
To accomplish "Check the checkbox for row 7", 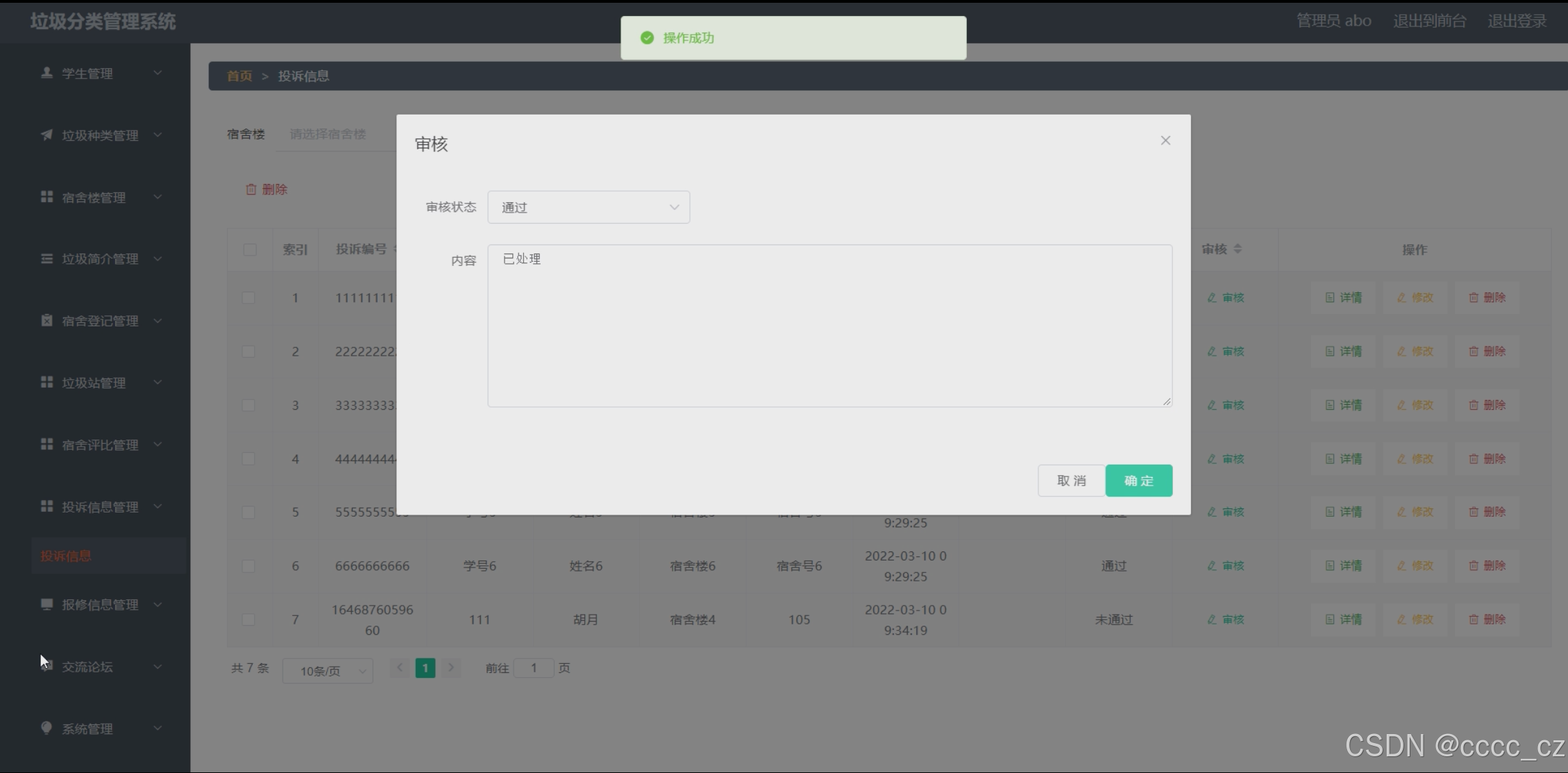I will pos(248,620).
